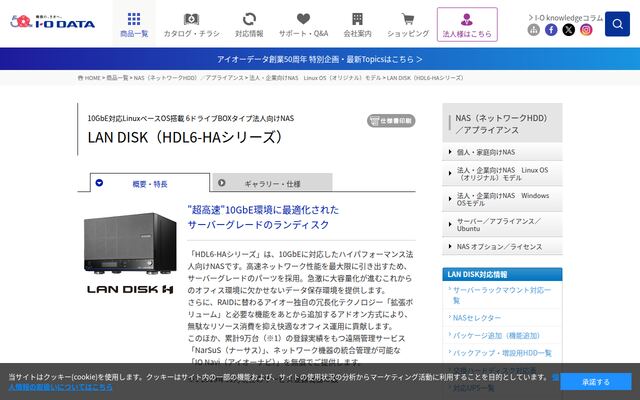
Task: Click the gray round social icon
Action: pyautogui.click(x=533, y=29)
